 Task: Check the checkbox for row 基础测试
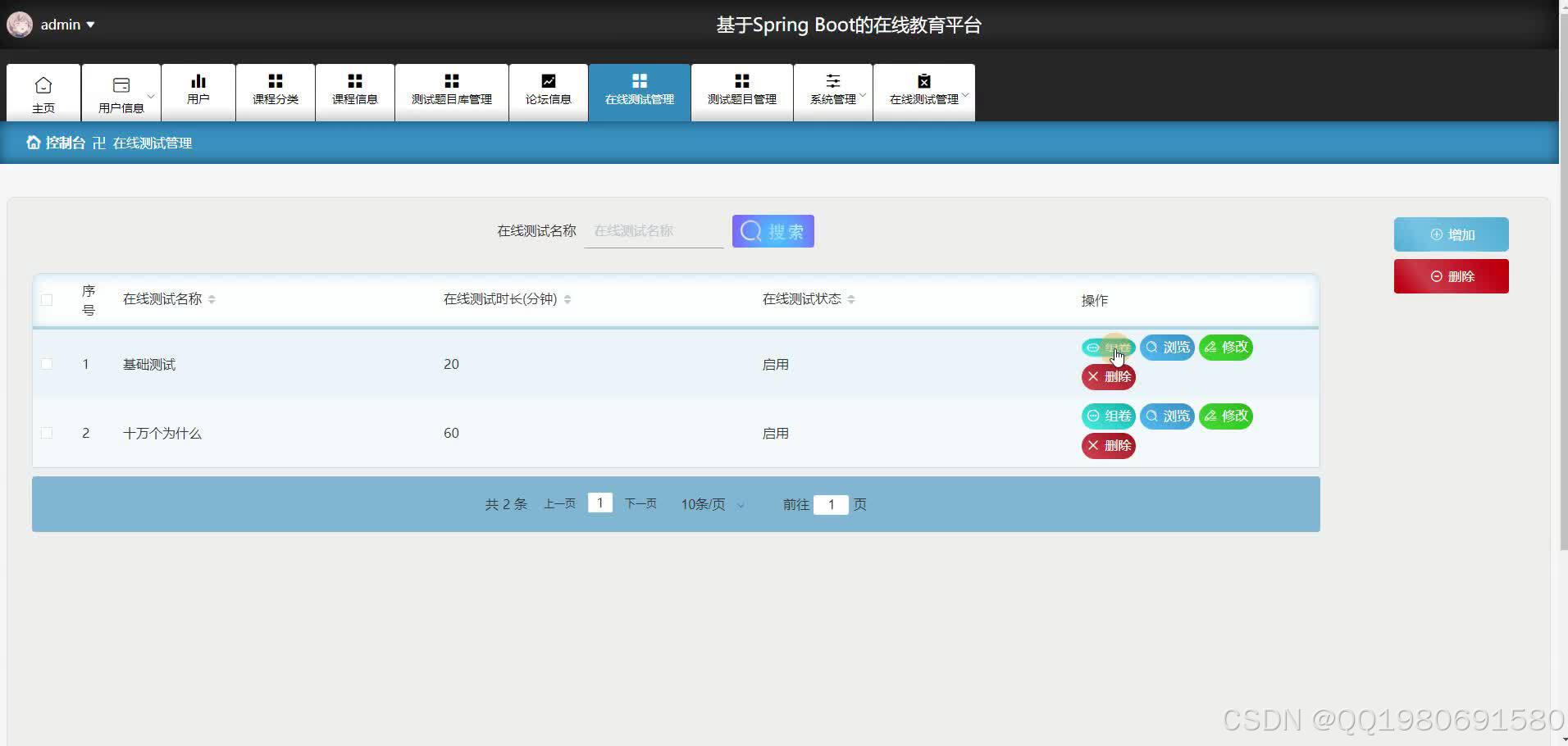click(47, 363)
